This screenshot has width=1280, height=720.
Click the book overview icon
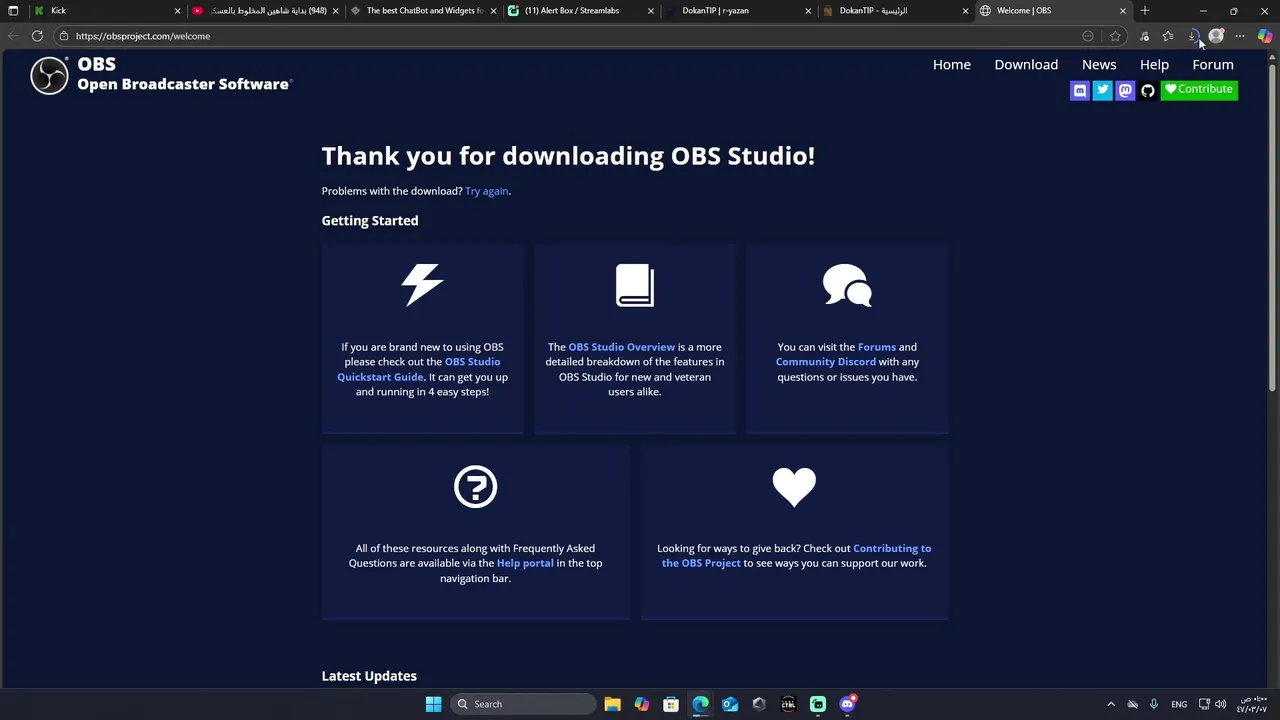pos(635,285)
